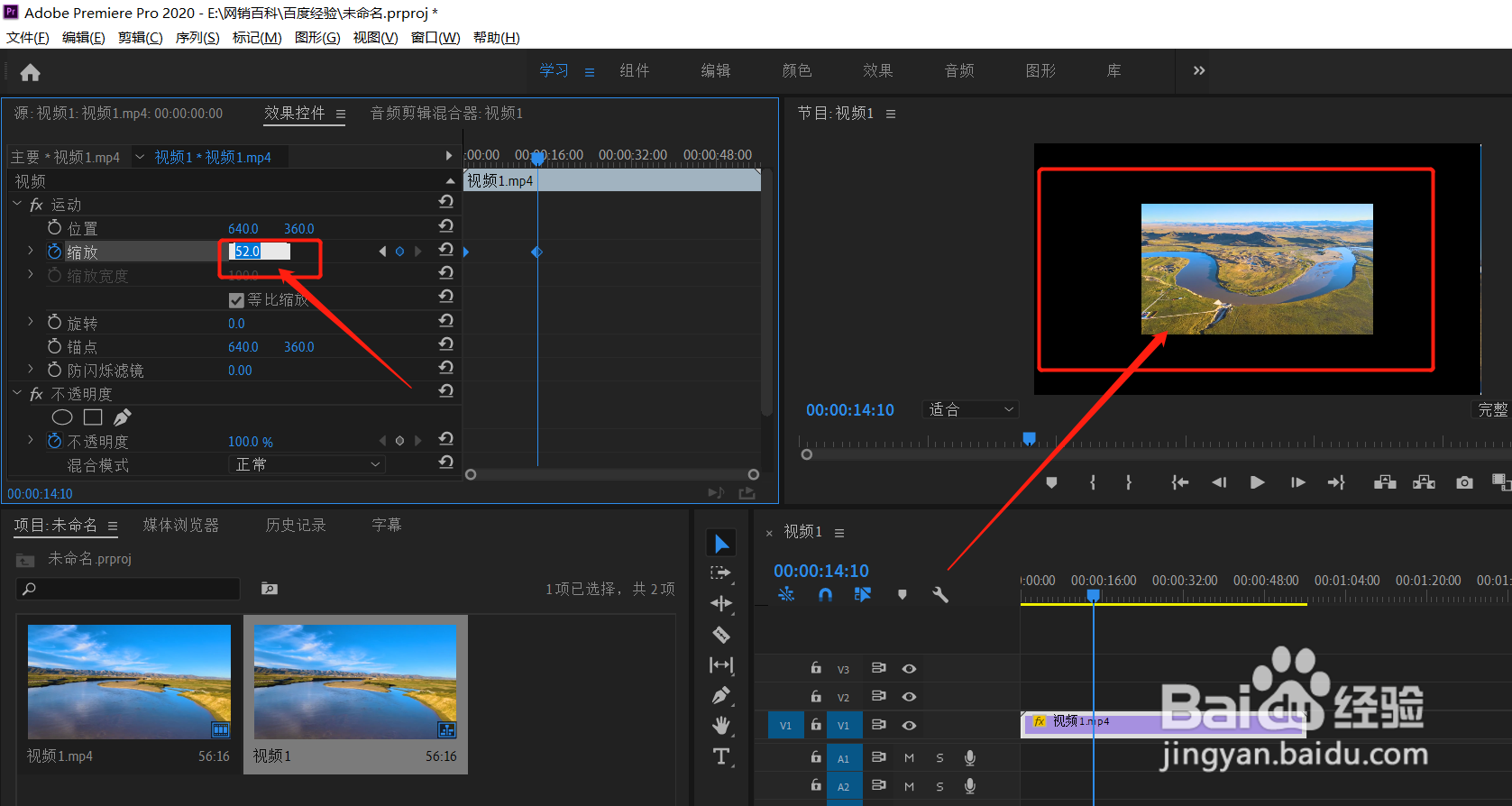Viewport: 1512px width, 806px height.
Task: Select the Selection tool arrow
Action: 721,543
